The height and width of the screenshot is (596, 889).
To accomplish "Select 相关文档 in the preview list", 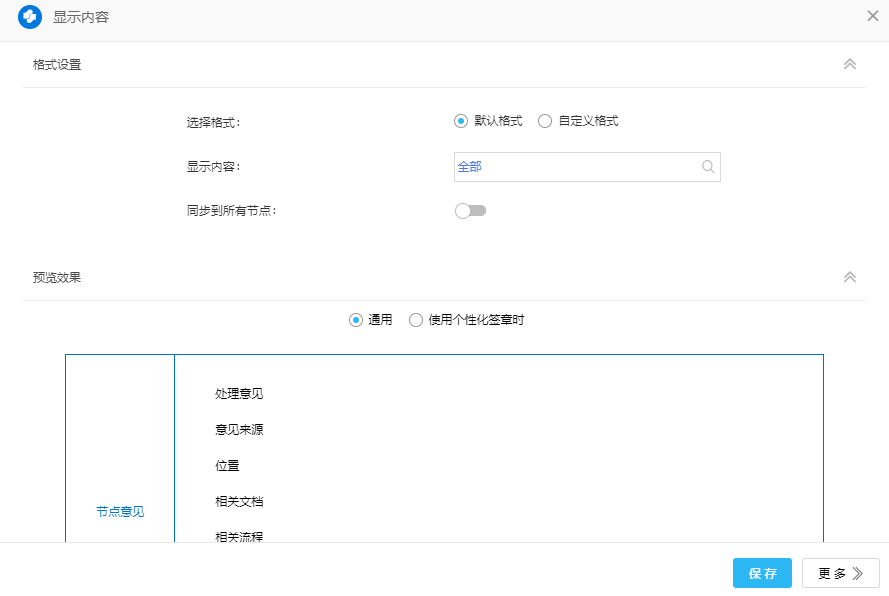I will click(x=239, y=502).
